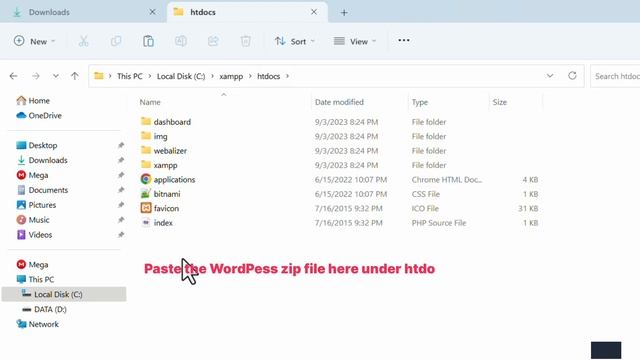Switch to the htdocs tab
640x360 pixels.
[x=247, y=12]
